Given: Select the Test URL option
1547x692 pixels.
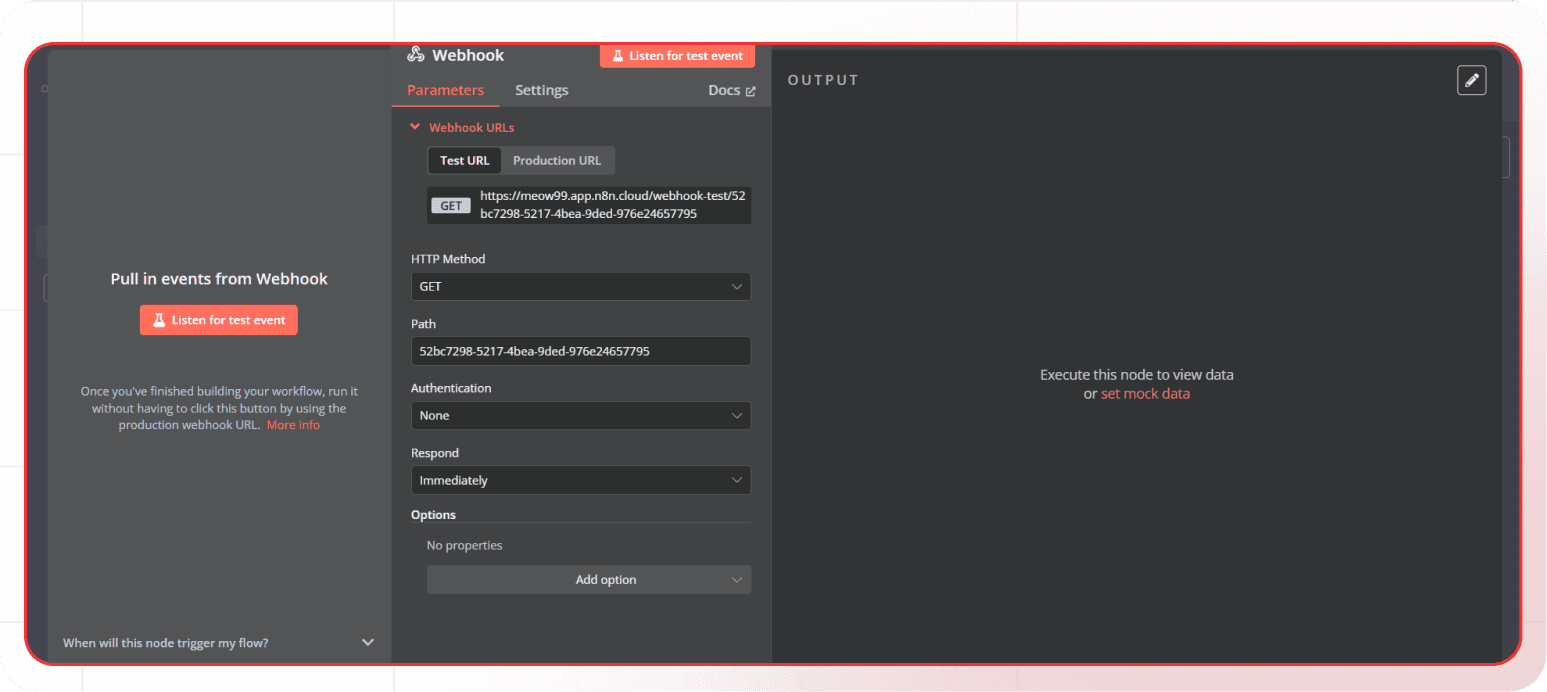Looking at the screenshot, I should pos(464,160).
